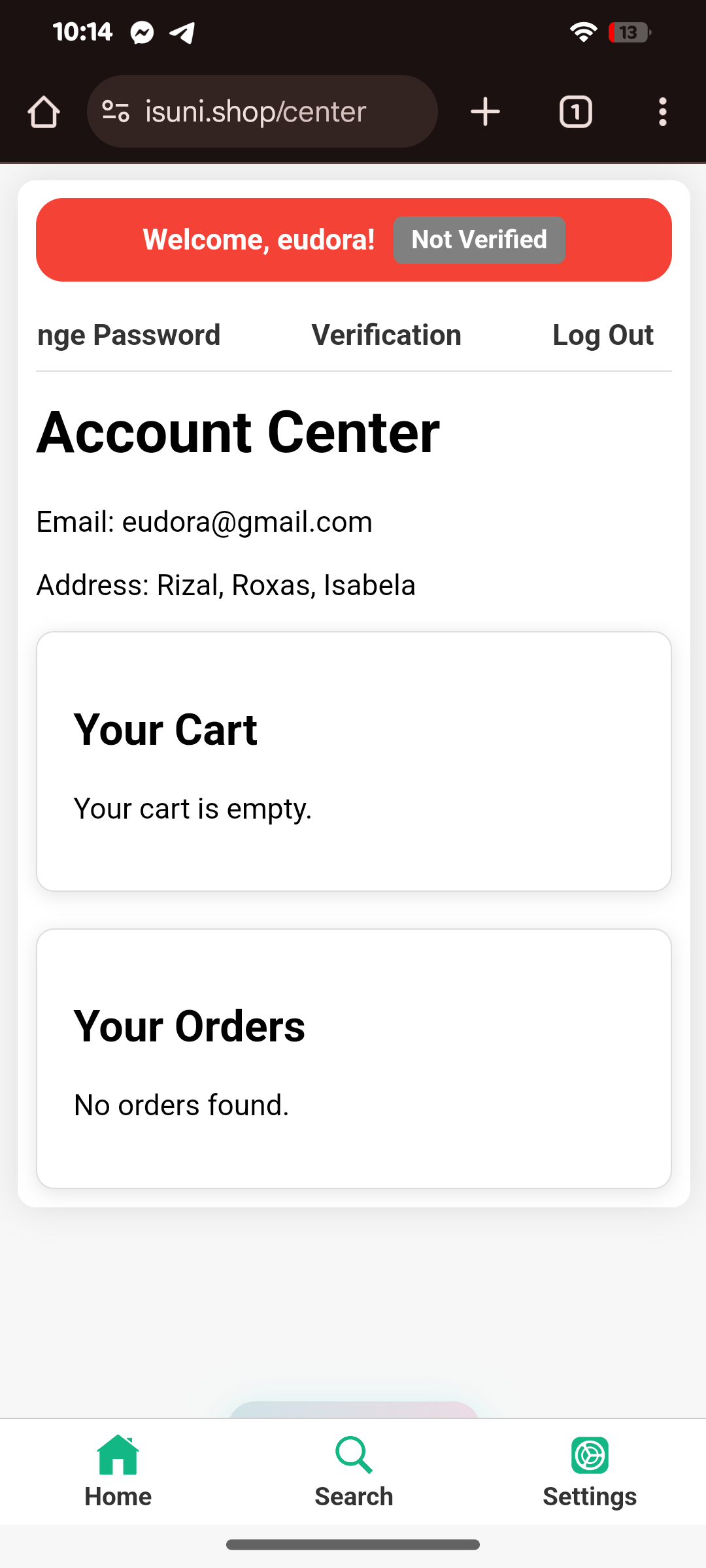The image size is (706, 1568).
Task: Focus the isuni.shop/center address bar
Action: (x=275, y=112)
